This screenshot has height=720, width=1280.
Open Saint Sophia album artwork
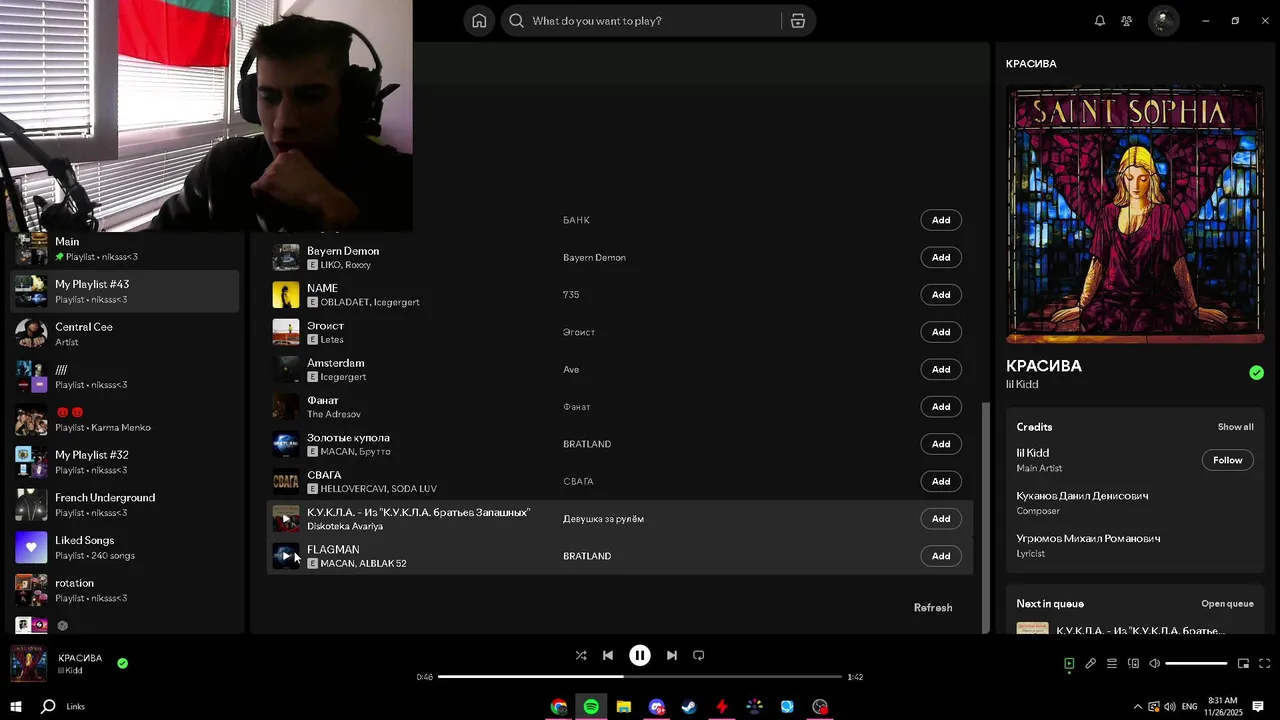[1135, 216]
